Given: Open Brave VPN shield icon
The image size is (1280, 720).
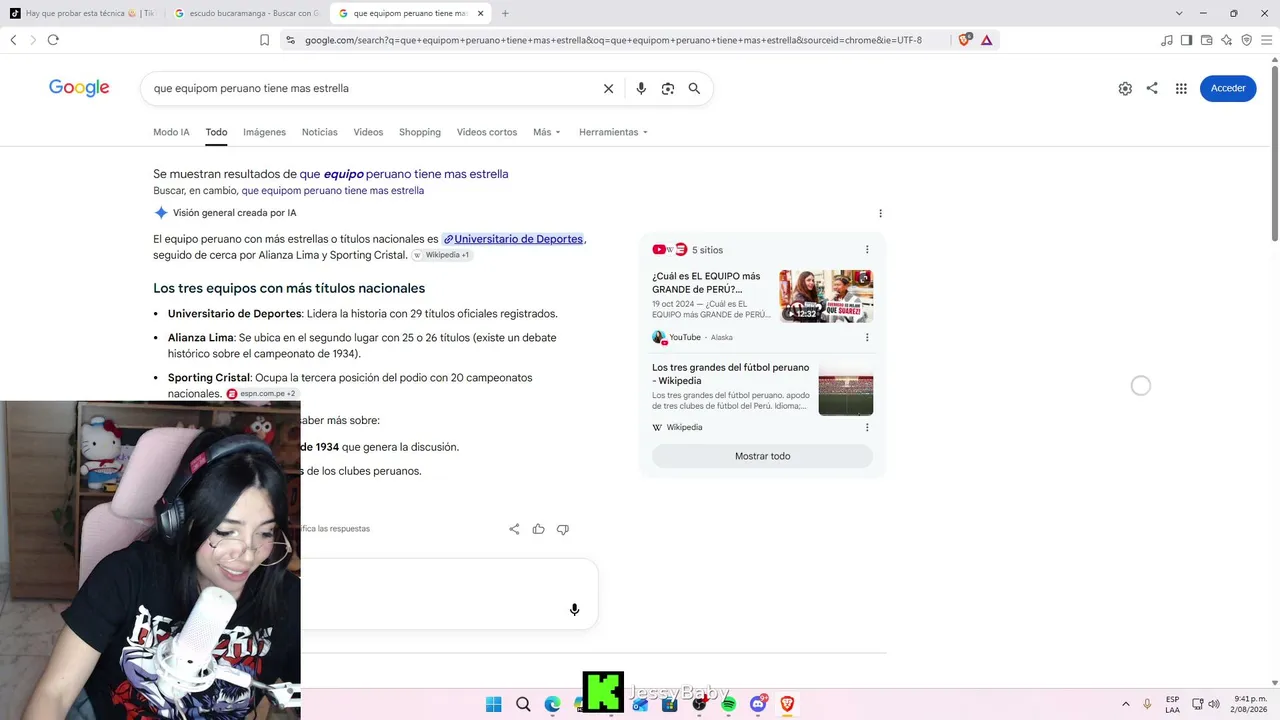Looking at the screenshot, I should [x=1246, y=40].
